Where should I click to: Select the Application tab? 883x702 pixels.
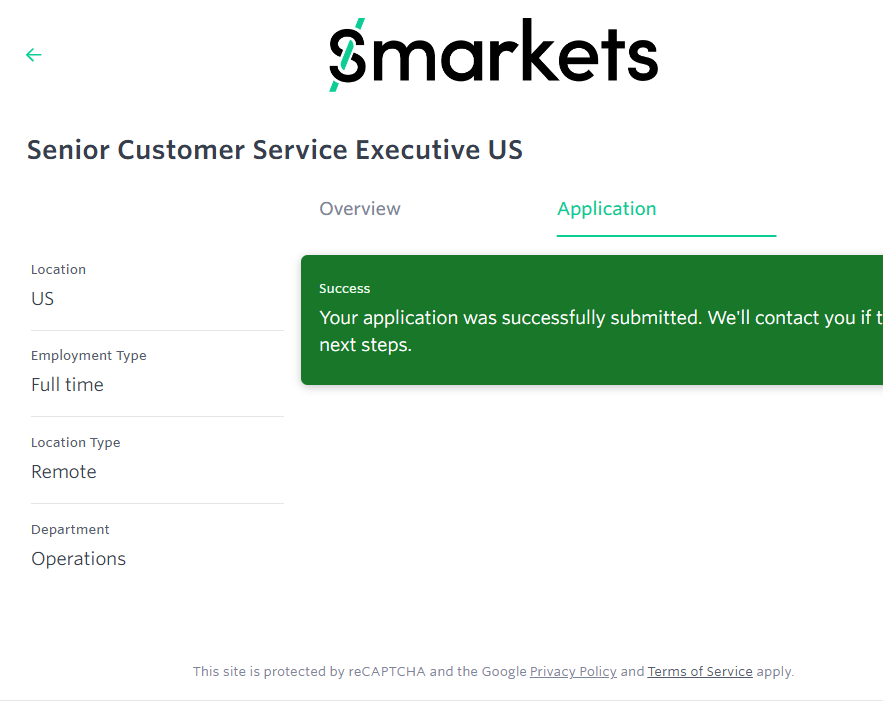click(607, 209)
